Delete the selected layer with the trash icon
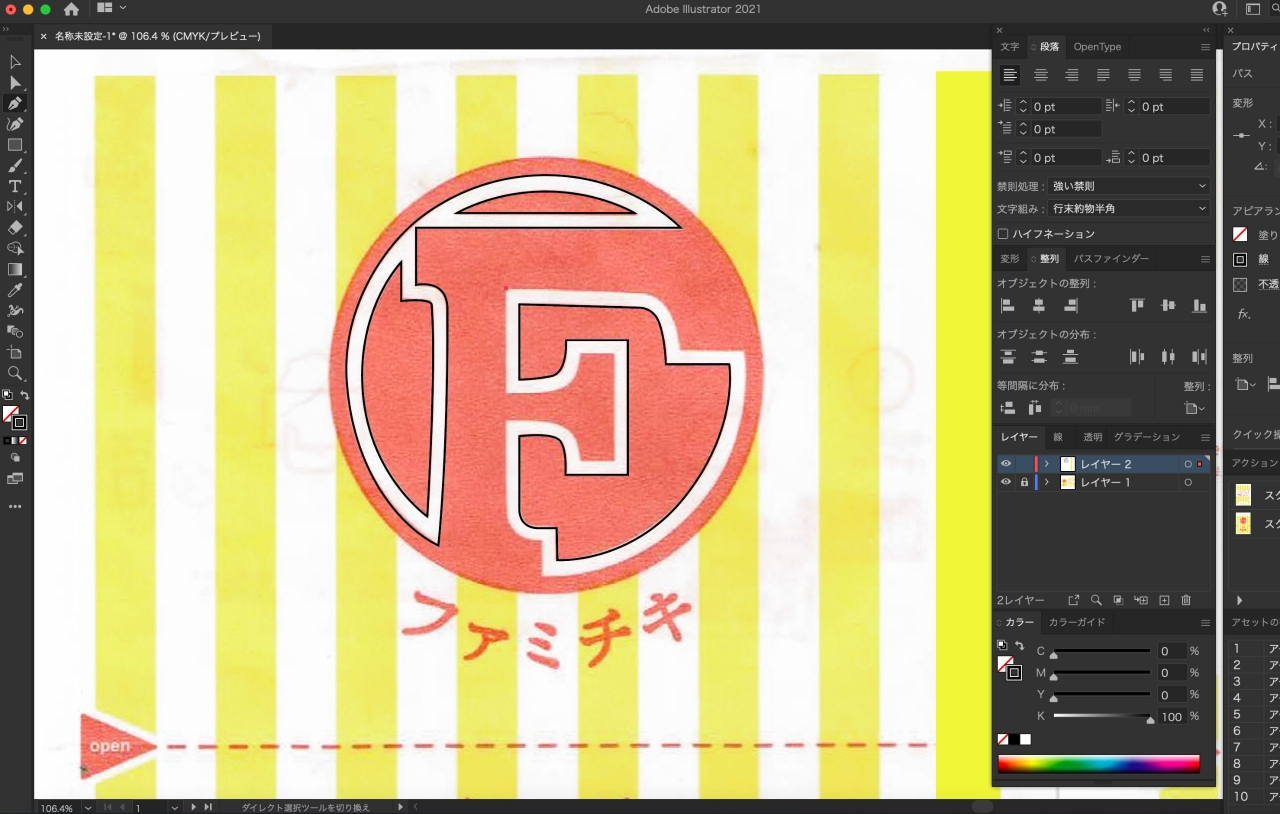The width and height of the screenshot is (1280, 814). pyautogui.click(x=1186, y=600)
